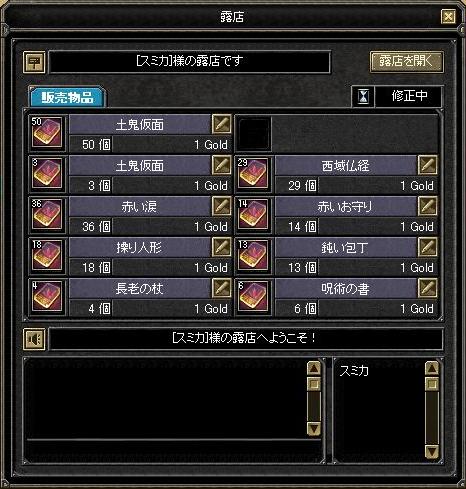Click the hourglass status icon

pos(363,97)
